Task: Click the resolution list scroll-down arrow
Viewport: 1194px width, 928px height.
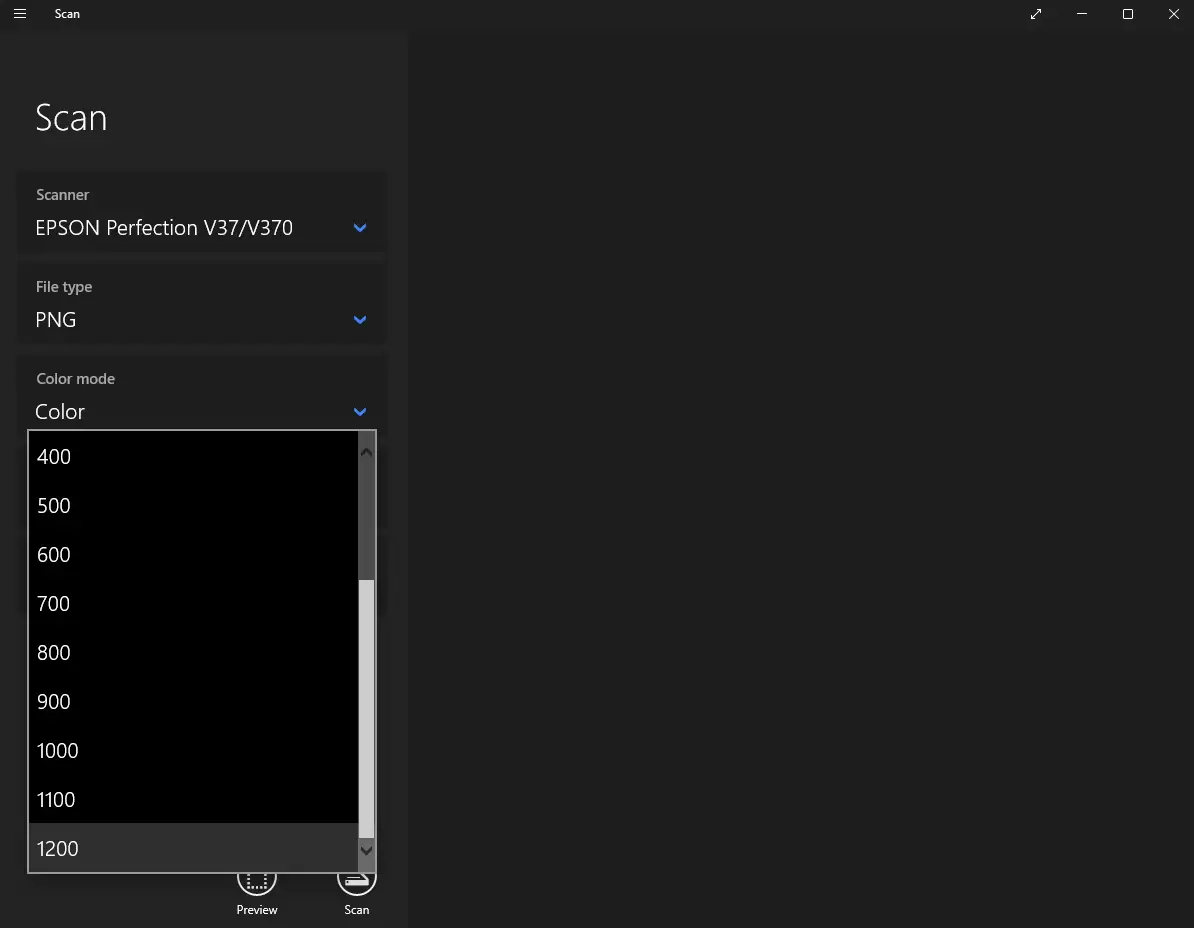Action: tap(366, 850)
